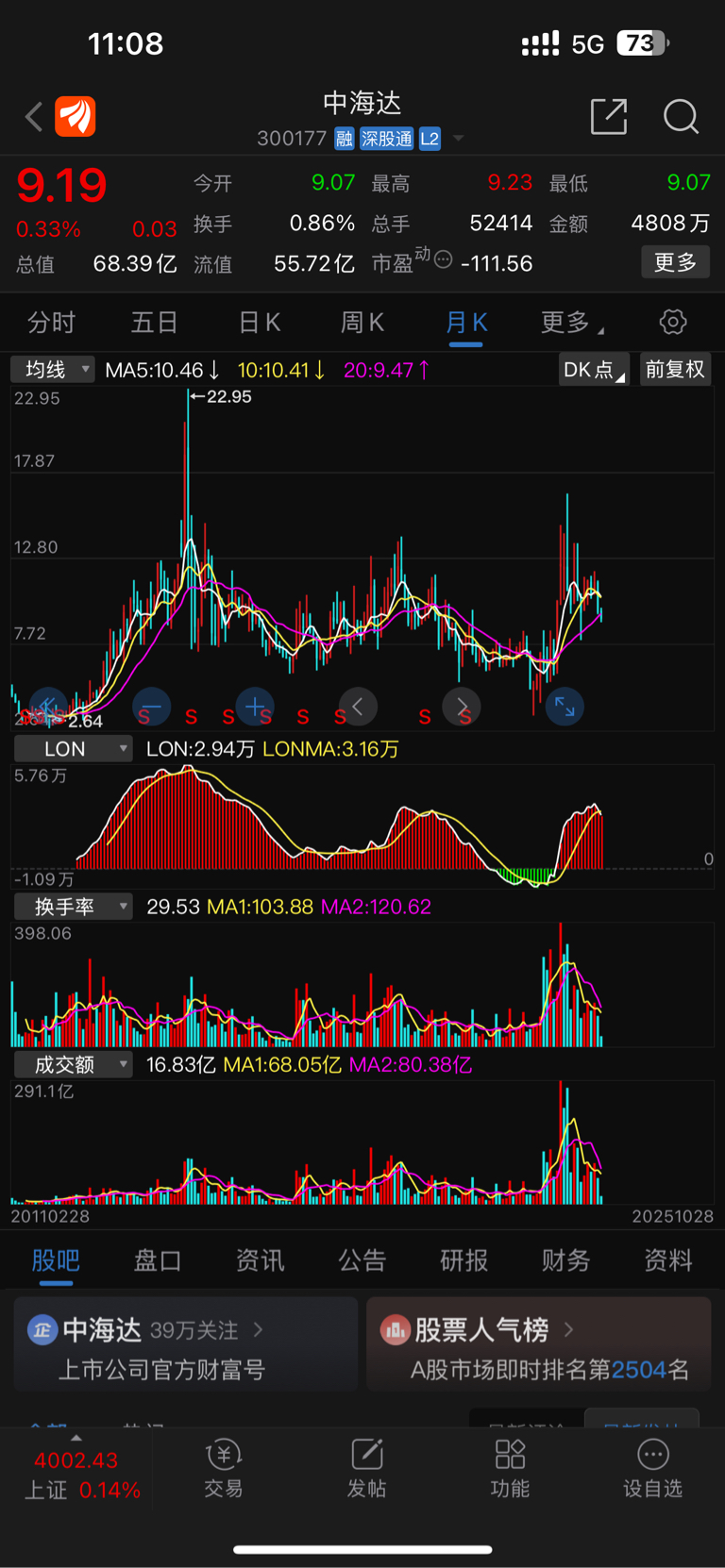Tap the MA5:10.46 value

click(162, 370)
